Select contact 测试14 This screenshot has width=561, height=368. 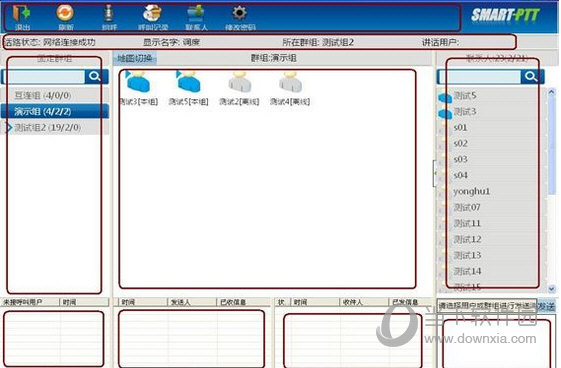click(492, 271)
